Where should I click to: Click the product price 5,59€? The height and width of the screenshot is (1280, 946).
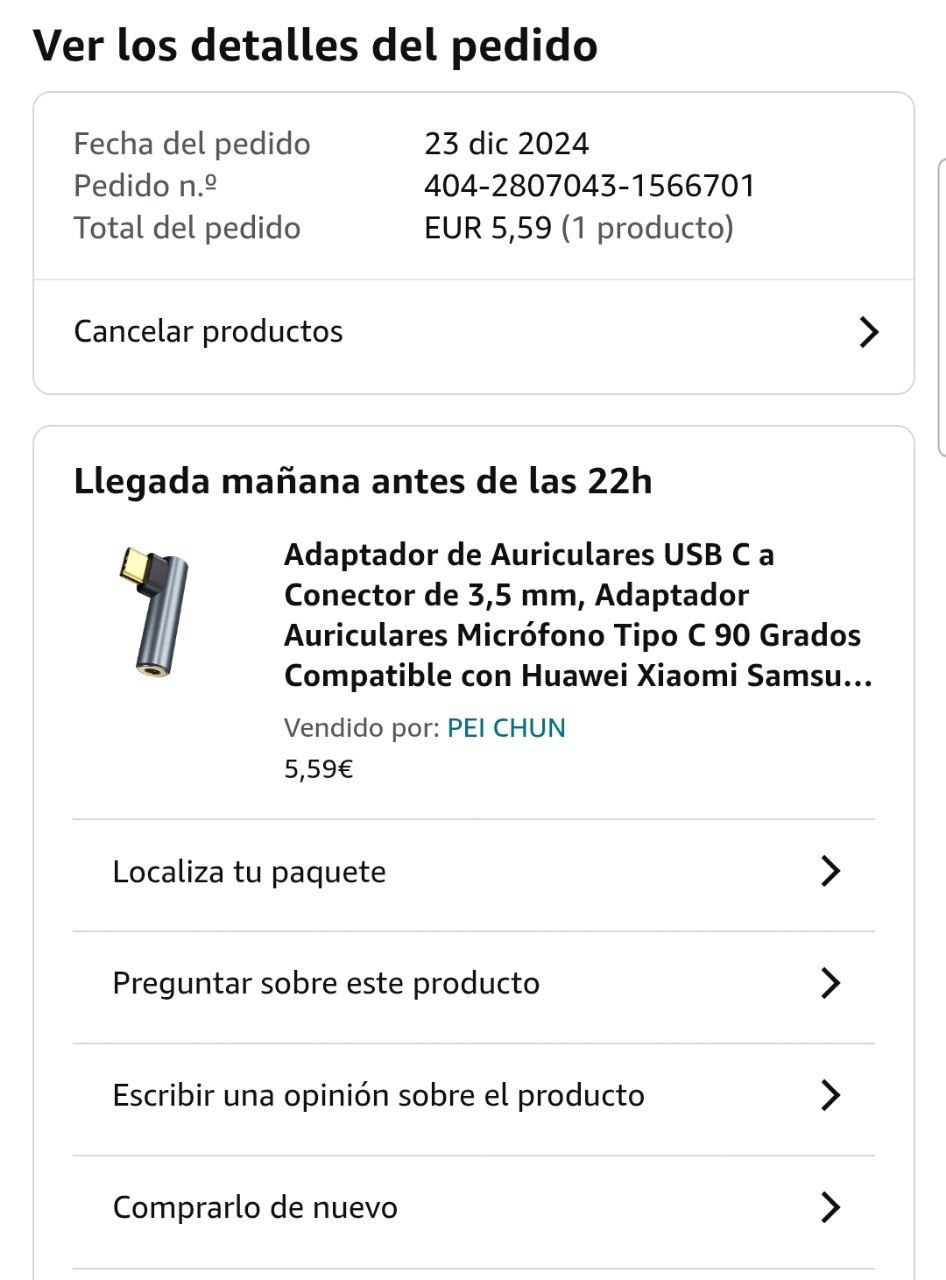pos(318,769)
